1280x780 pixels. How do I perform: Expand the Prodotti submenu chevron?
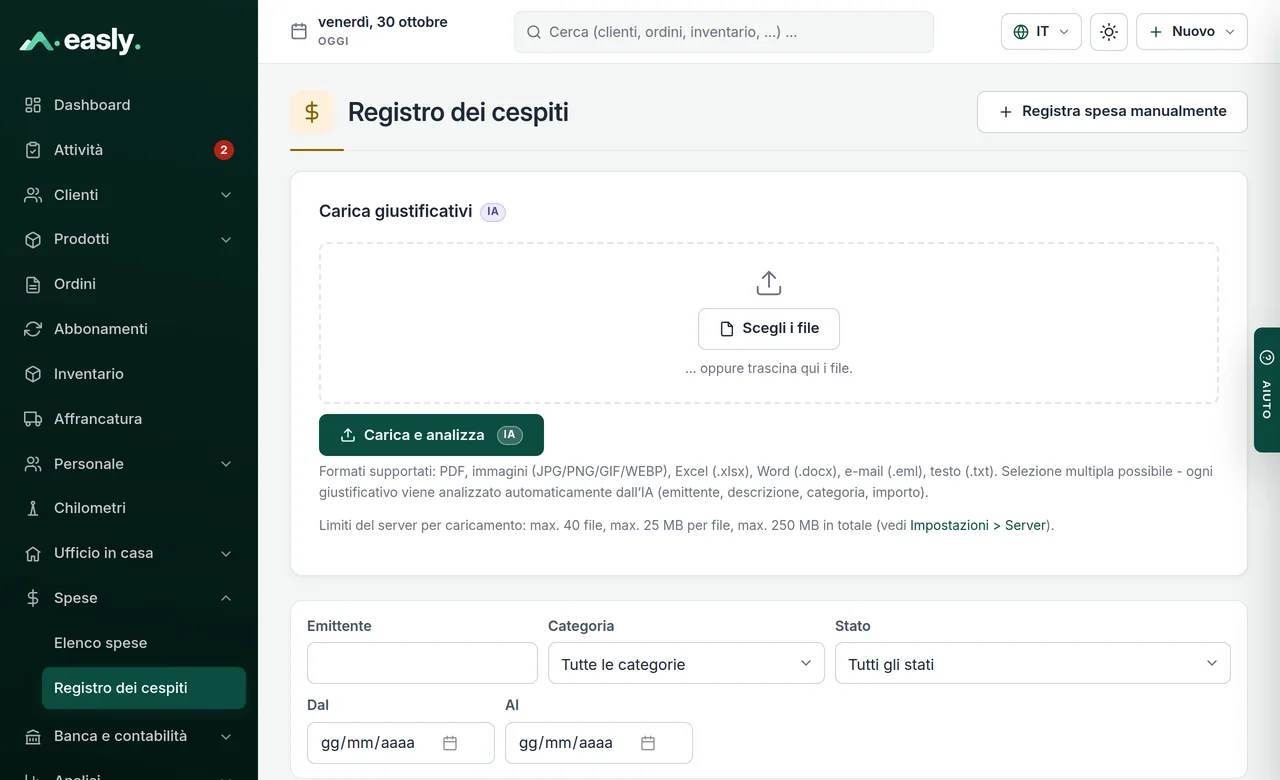point(226,239)
